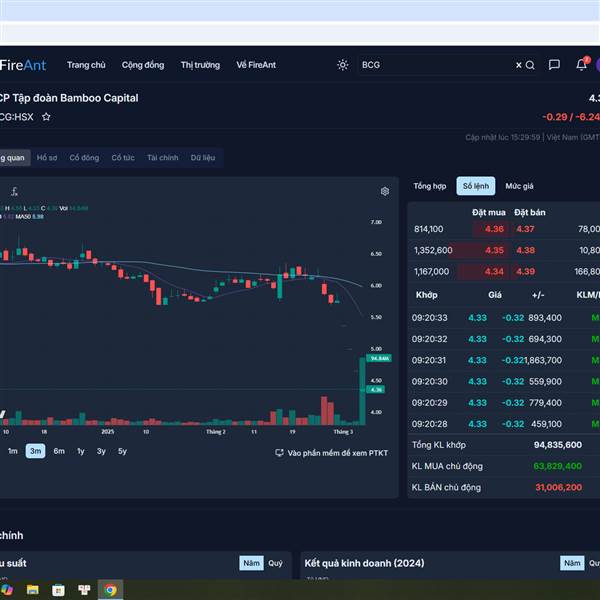This screenshot has height=600, width=600.
Task: Select Tổng hợp tab in order panel
Action: 429,186
